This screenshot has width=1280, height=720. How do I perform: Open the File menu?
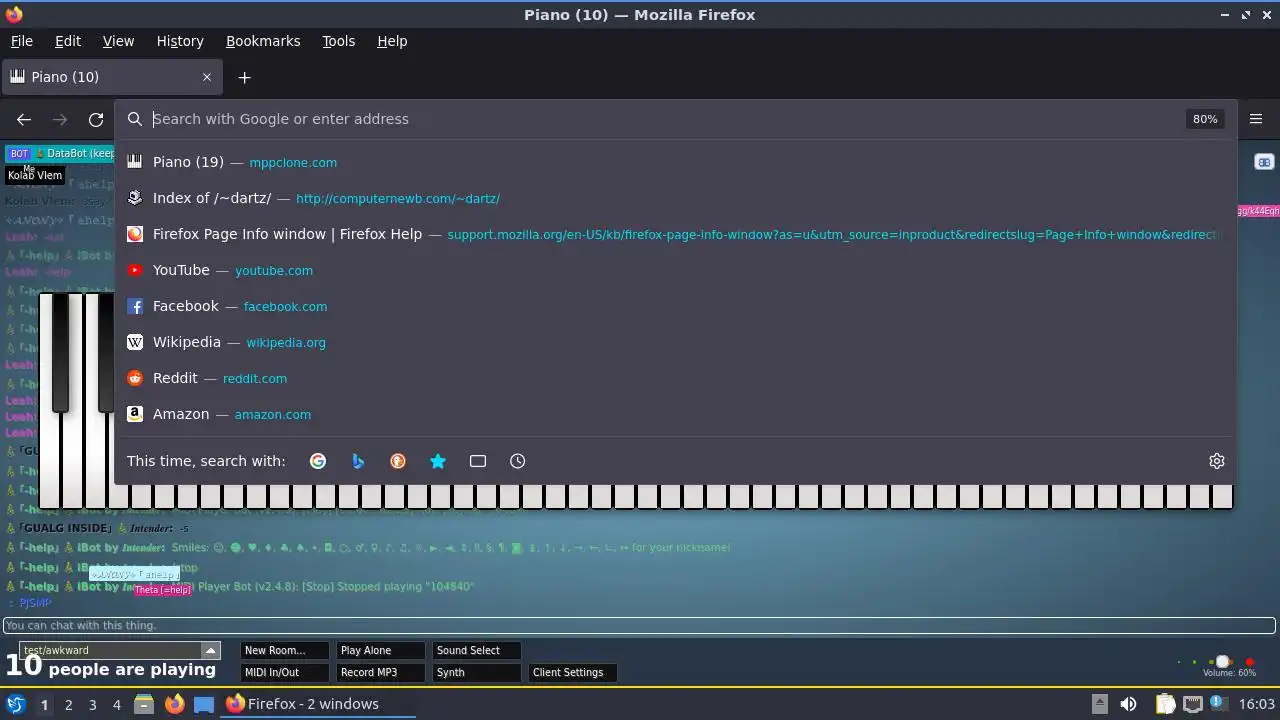point(22,41)
